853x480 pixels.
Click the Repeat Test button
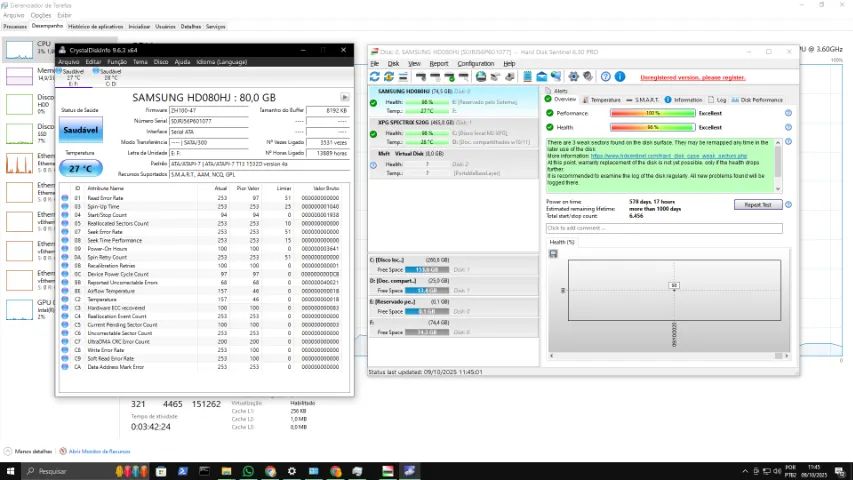(x=758, y=205)
